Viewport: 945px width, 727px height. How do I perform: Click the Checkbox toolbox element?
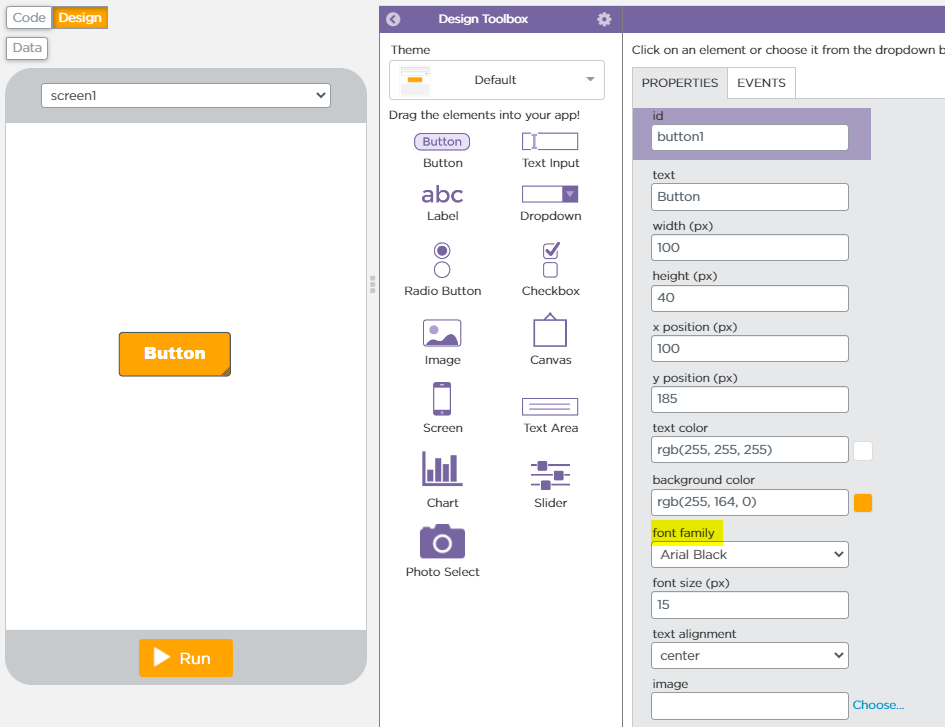(x=550, y=259)
